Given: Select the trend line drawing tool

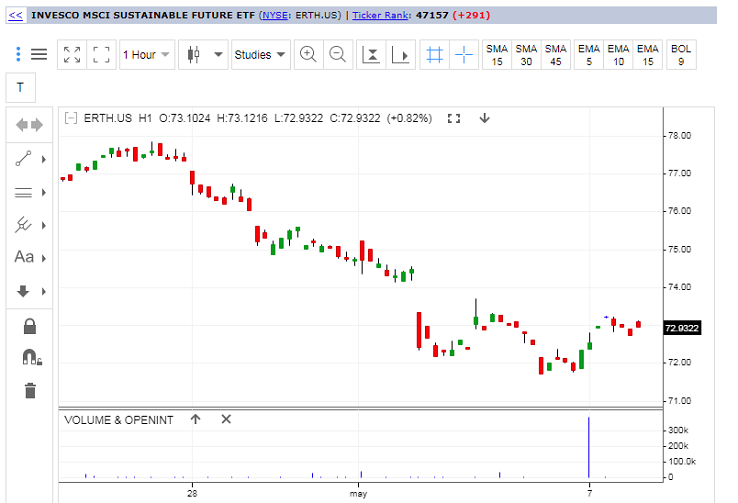Looking at the screenshot, I should (23, 159).
